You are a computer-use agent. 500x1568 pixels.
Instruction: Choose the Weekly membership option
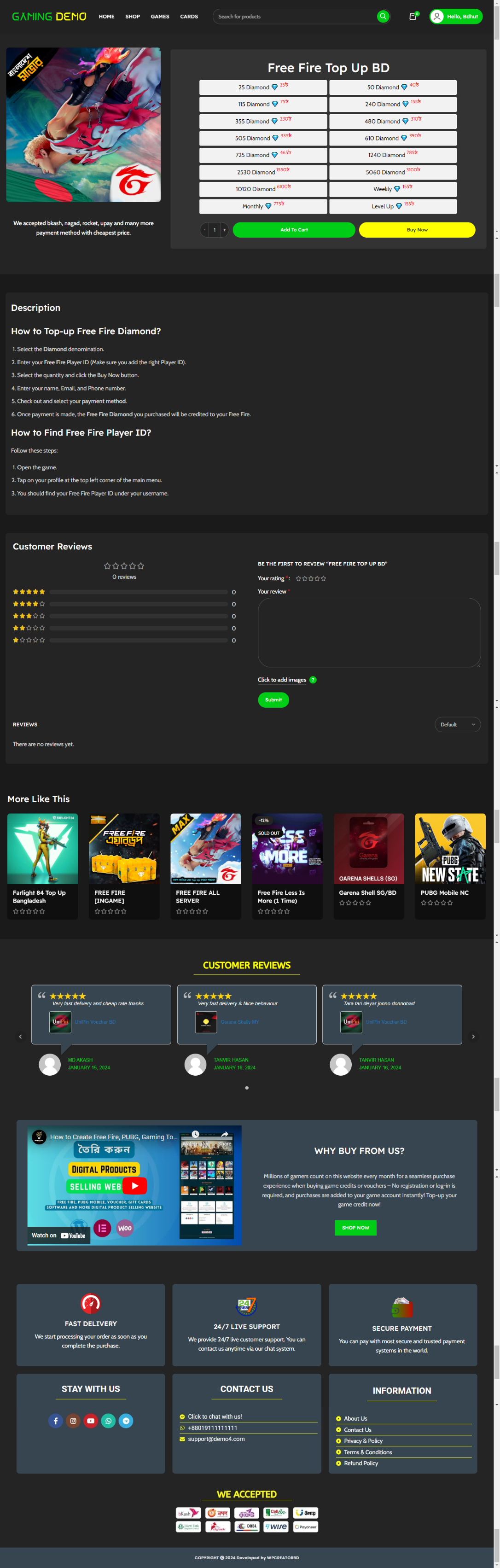(392, 189)
